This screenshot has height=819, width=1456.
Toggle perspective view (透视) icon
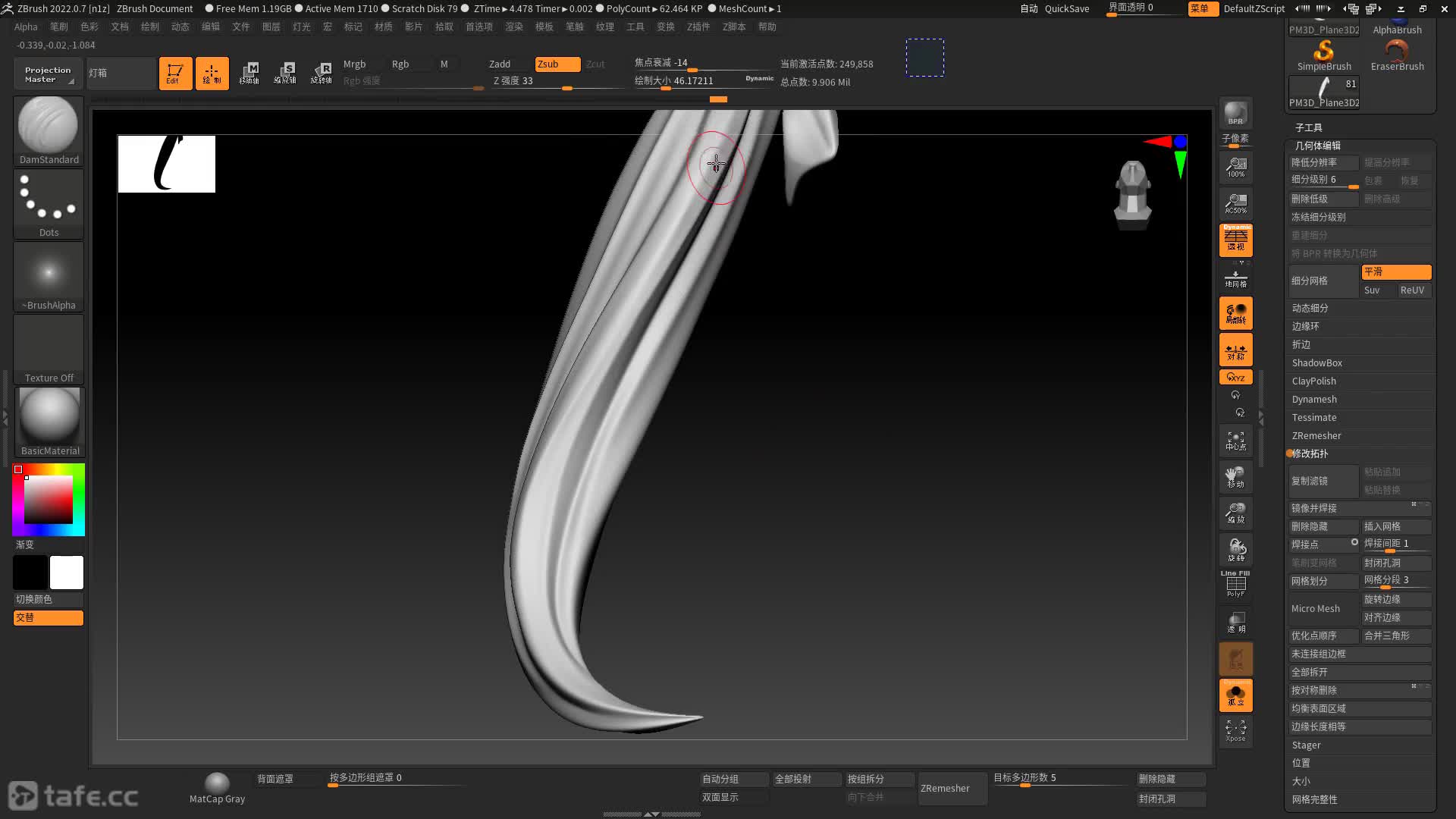(x=1235, y=240)
